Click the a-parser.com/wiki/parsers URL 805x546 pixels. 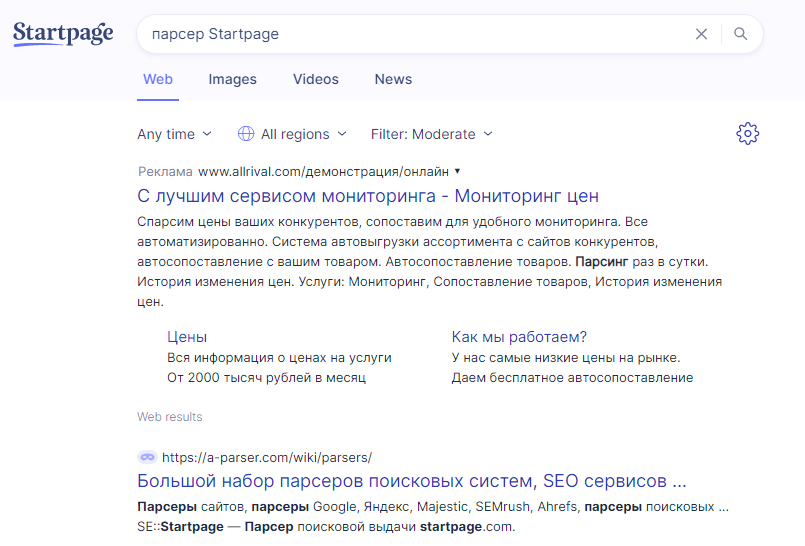[267, 457]
